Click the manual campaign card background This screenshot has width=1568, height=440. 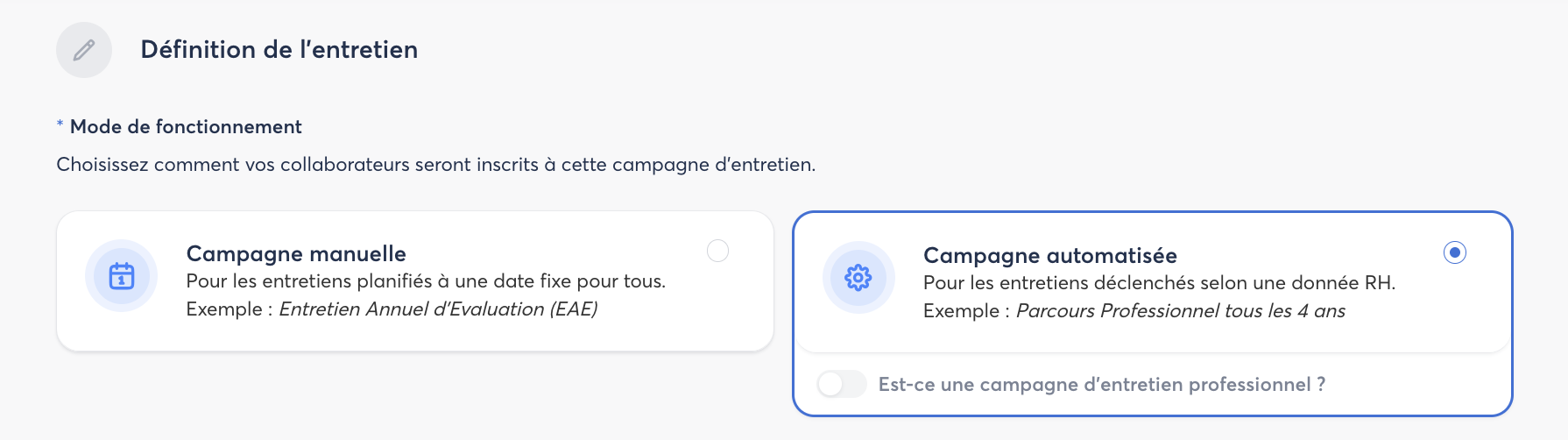coord(415,333)
